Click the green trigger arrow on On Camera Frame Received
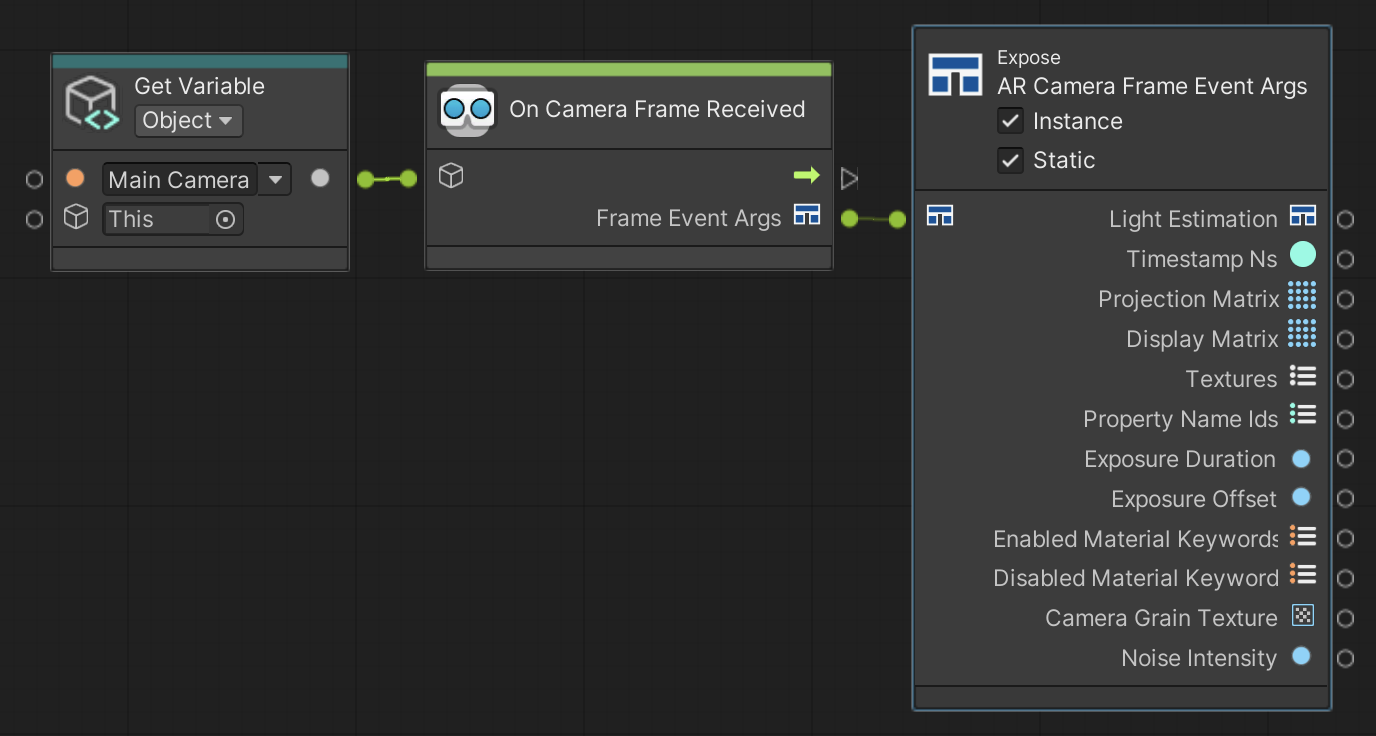The image size is (1376, 736). coord(806,175)
